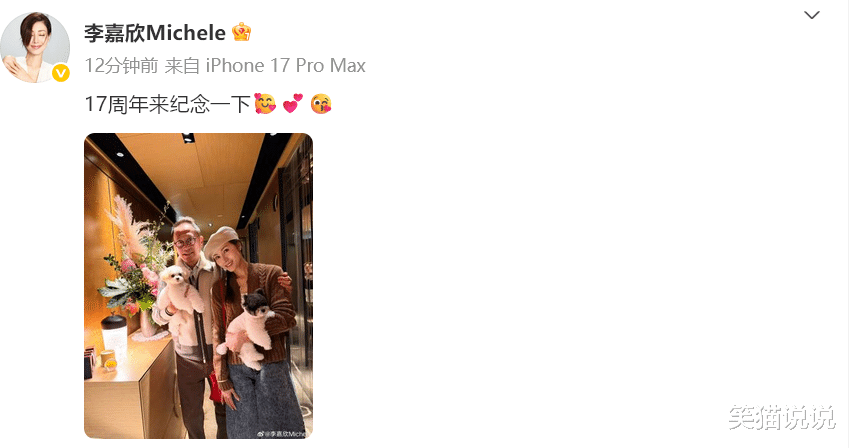849x448 pixels.
Task: Open the iPhone 17 Pro Max source link
Action: click(286, 66)
